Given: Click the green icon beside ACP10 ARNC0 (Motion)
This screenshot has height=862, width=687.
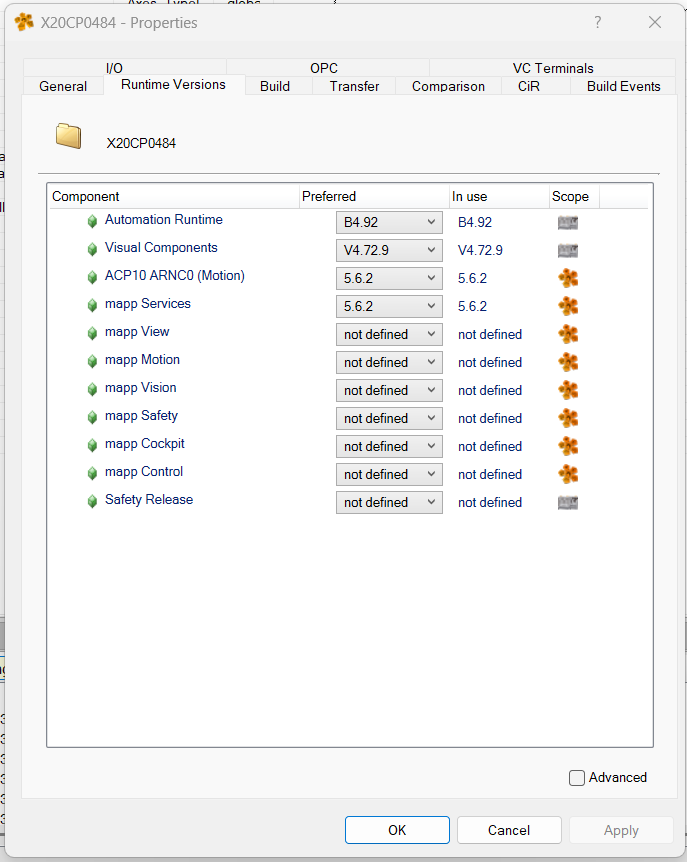Looking at the screenshot, I should 92,278.
